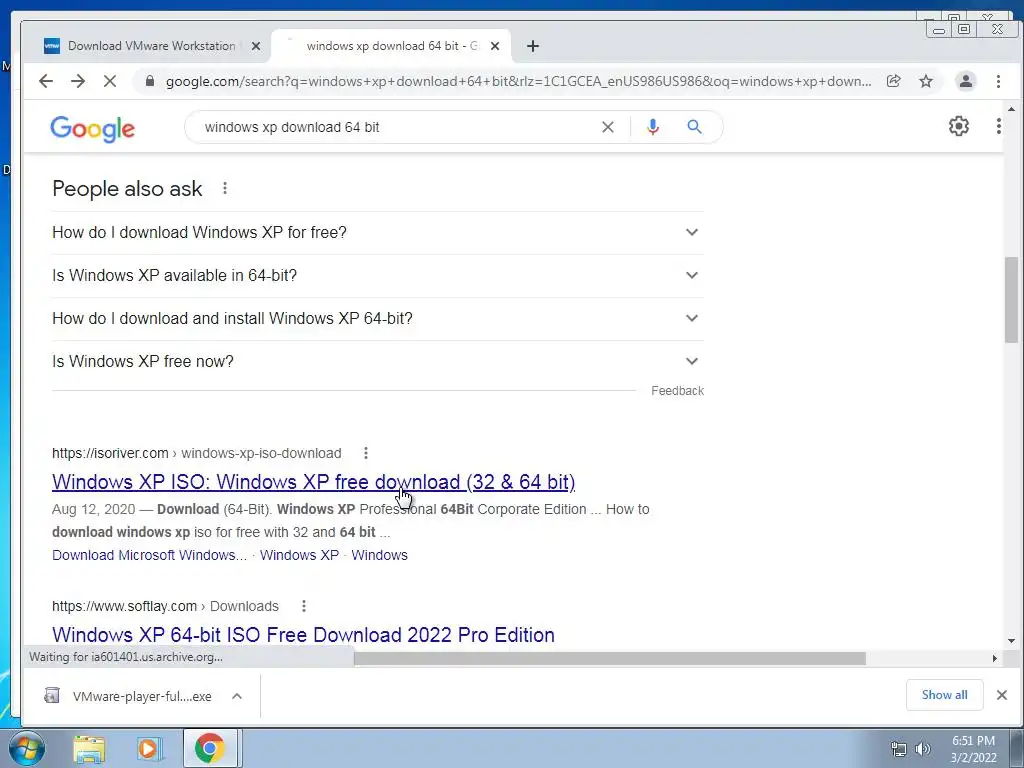Click the Download Microsoft Windows sublink
This screenshot has height=768, width=1024.
tap(150, 555)
